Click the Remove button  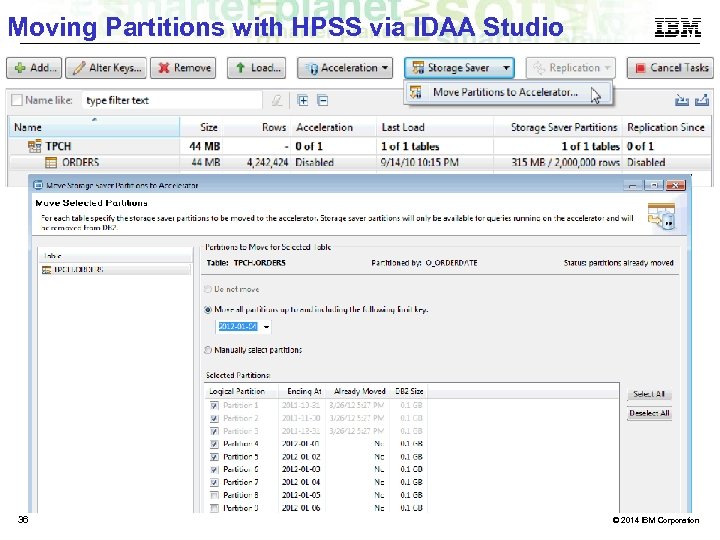(183, 68)
